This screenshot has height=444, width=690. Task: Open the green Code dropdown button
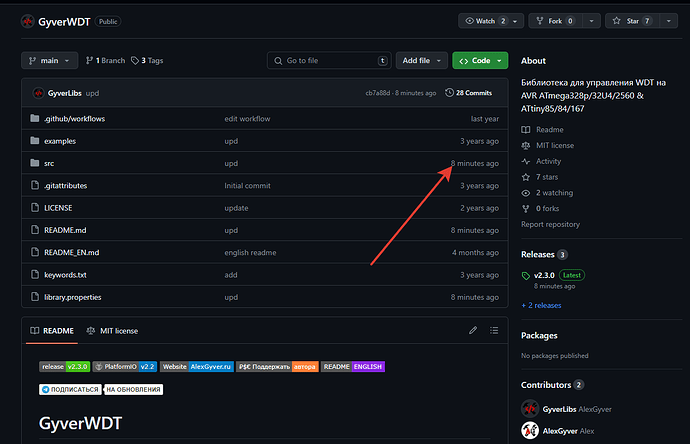(x=480, y=60)
